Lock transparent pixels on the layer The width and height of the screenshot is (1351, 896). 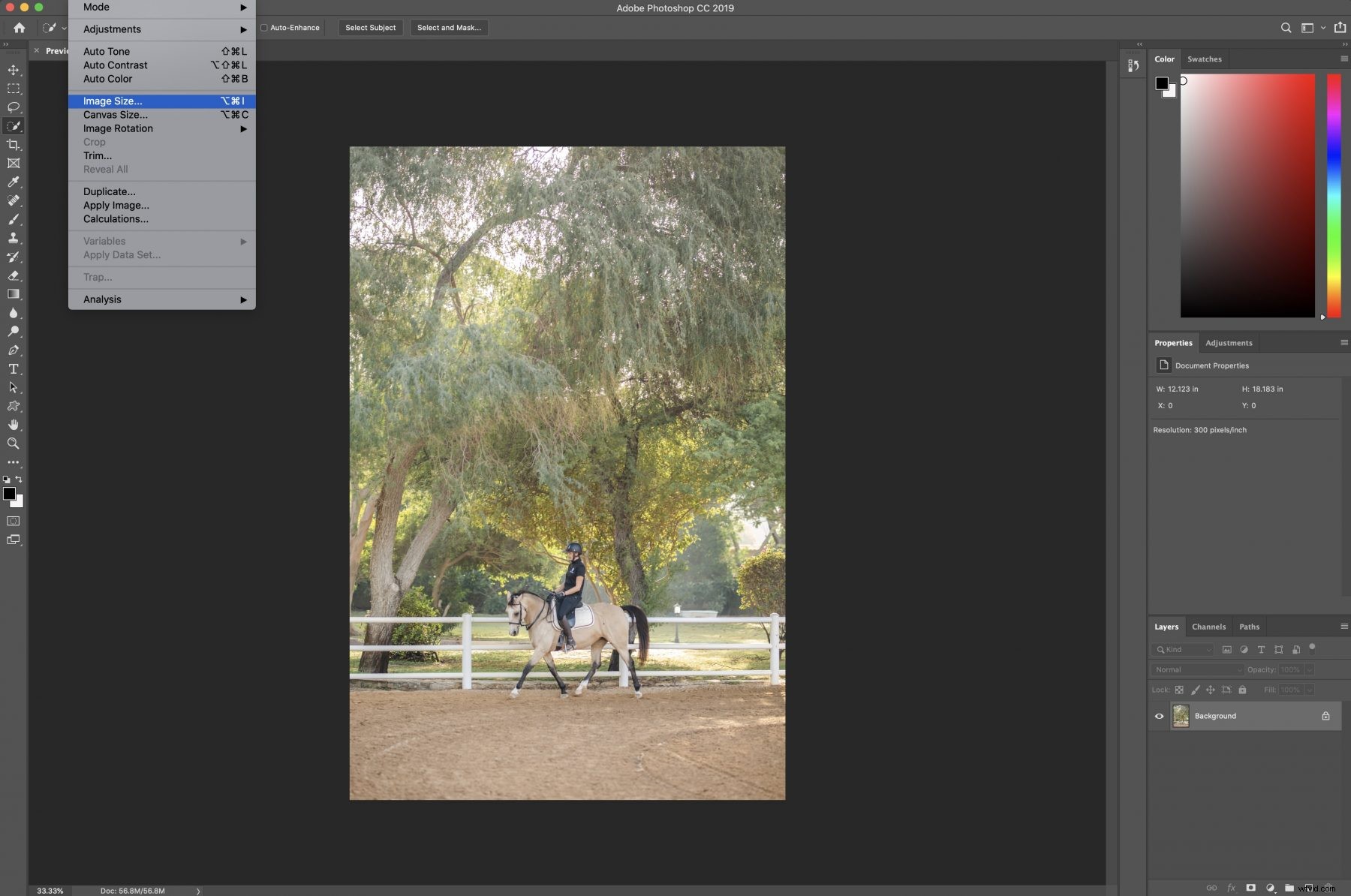click(1179, 690)
